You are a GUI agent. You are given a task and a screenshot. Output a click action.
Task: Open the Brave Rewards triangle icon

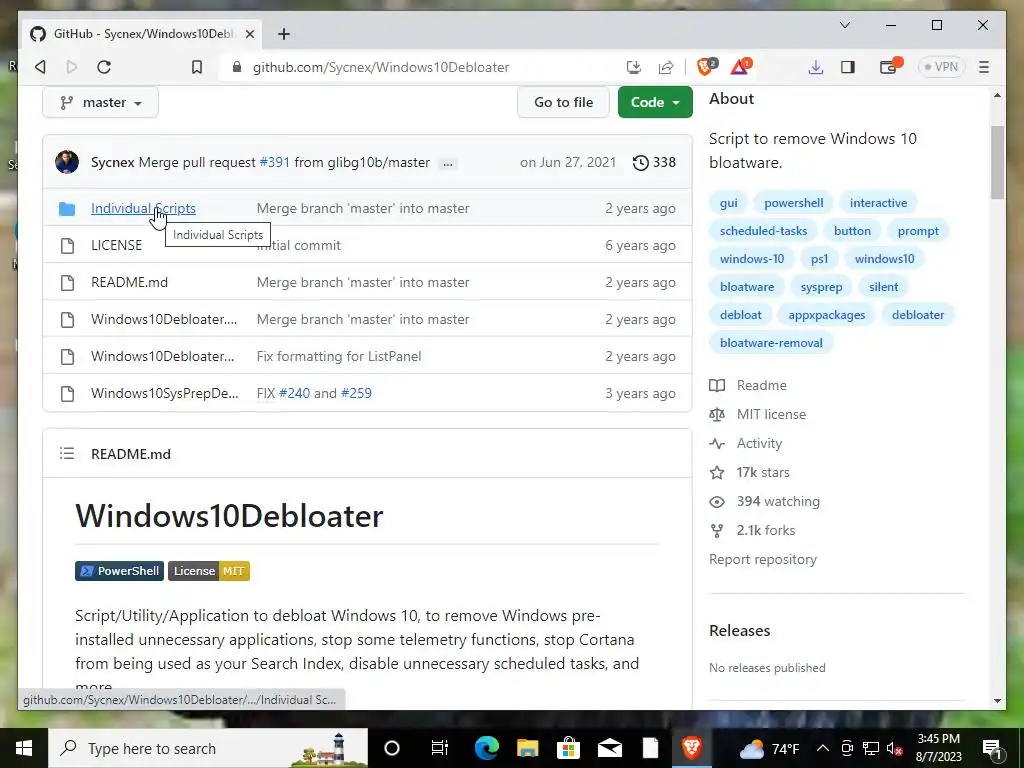741,66
